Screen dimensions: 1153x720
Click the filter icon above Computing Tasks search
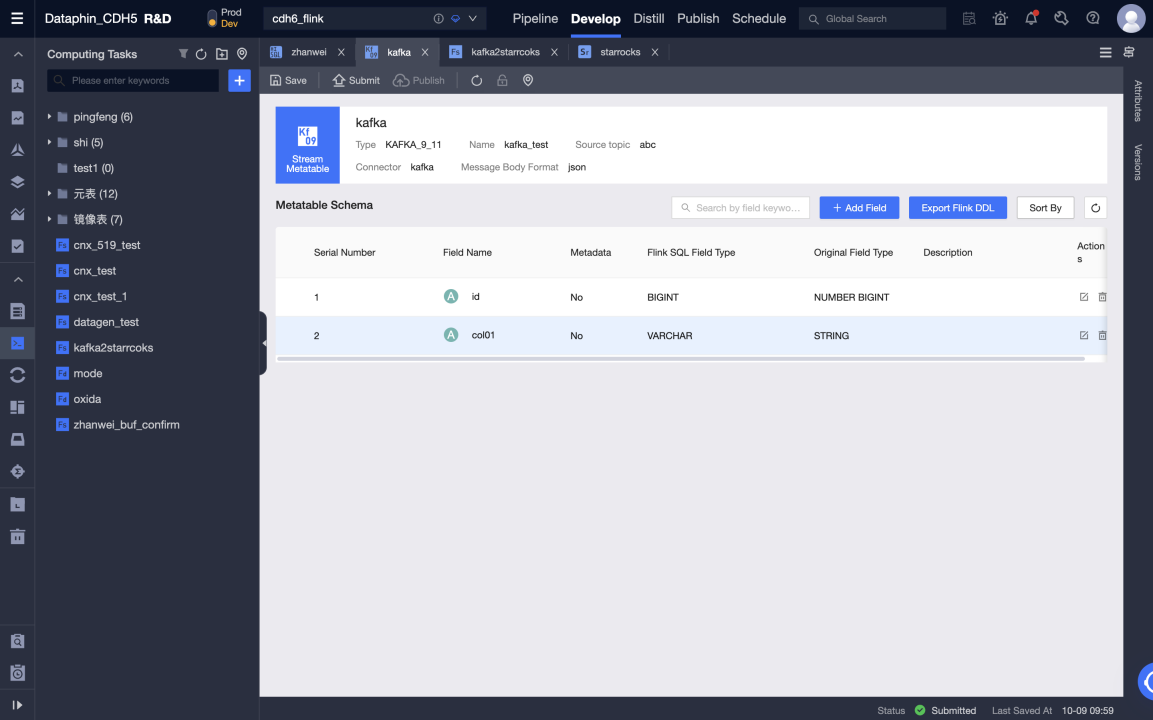coord(182,53)
